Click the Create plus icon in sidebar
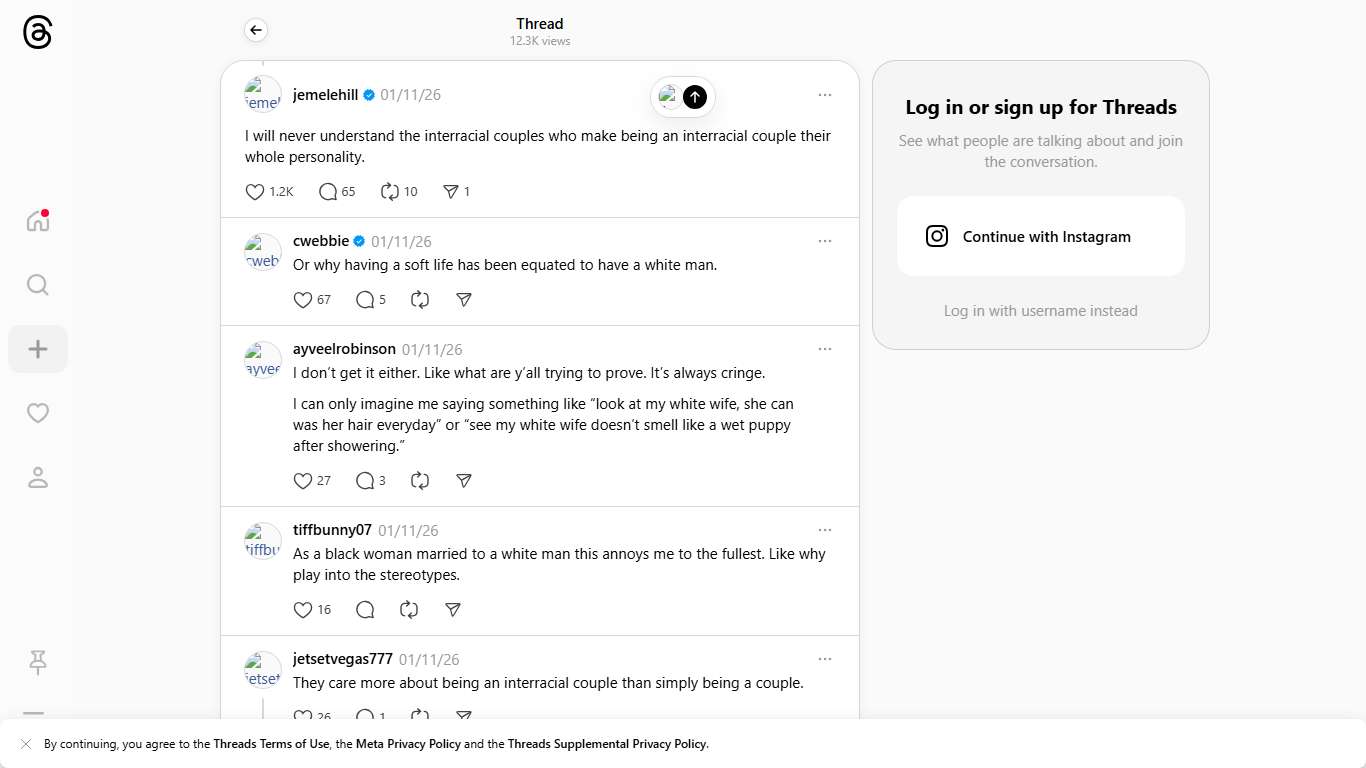This screenshot has width=1366, height=768. click(38, 349)
